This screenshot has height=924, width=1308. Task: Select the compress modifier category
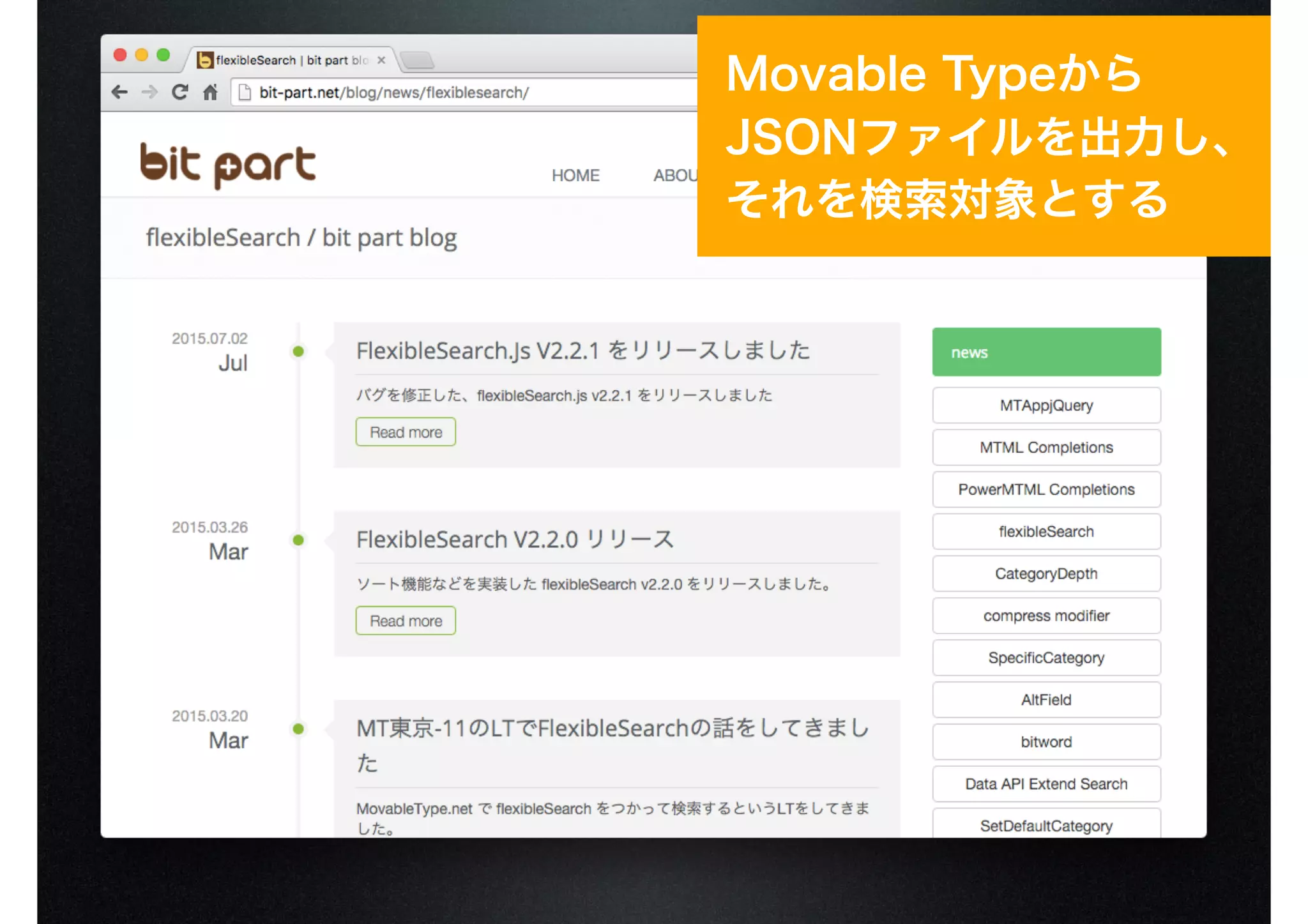(x=1046, y=616)
